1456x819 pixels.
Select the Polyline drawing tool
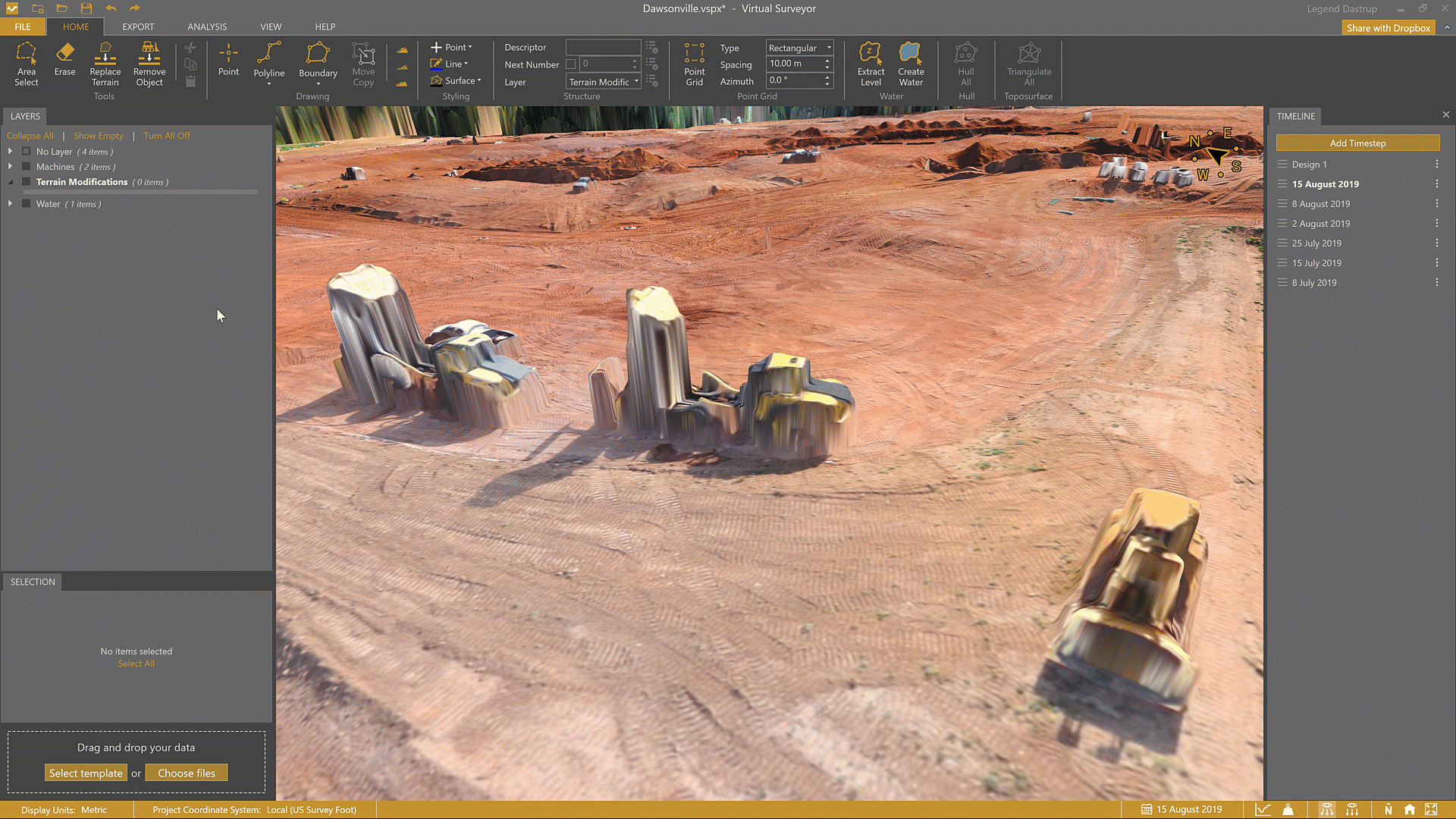point(269,61)
